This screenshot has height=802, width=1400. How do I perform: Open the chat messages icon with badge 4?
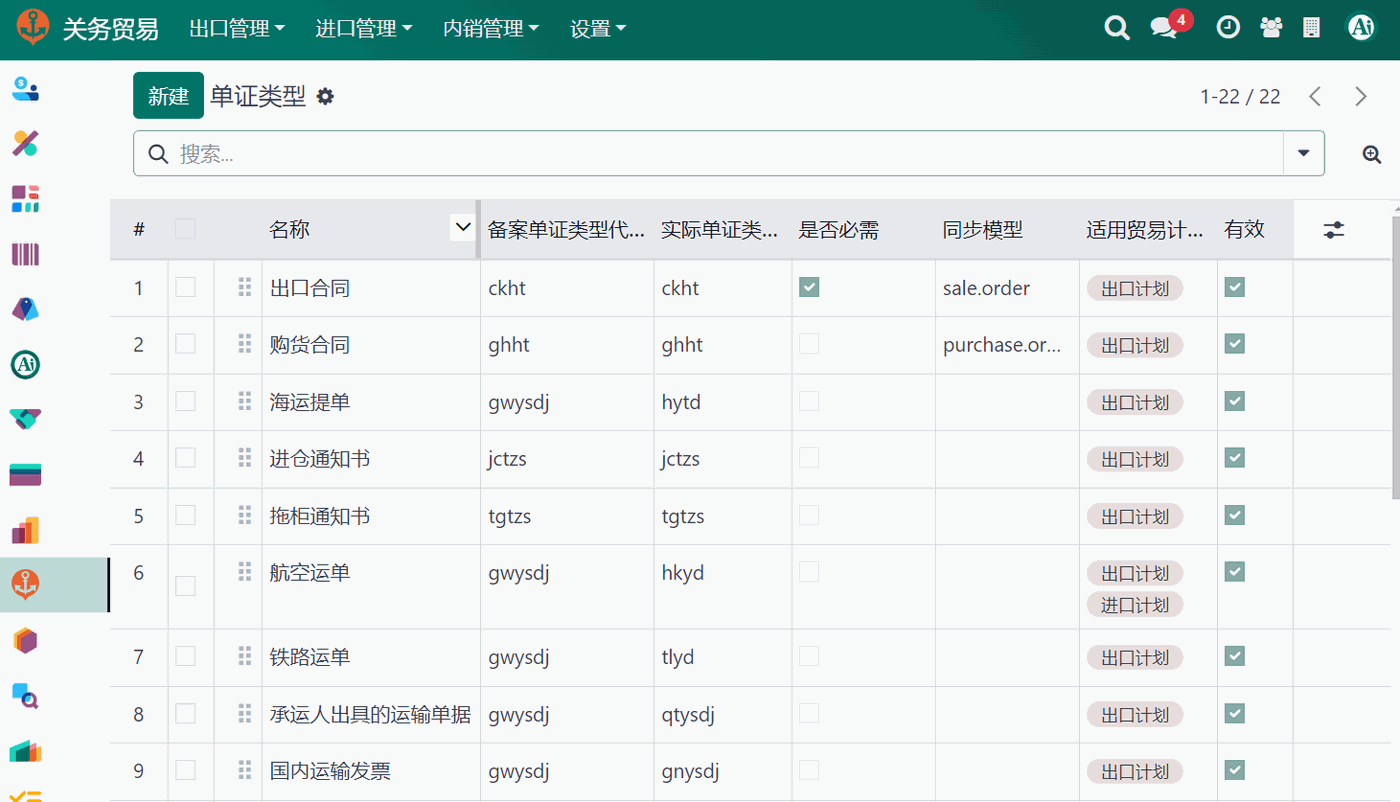(x=1165, y=28)
